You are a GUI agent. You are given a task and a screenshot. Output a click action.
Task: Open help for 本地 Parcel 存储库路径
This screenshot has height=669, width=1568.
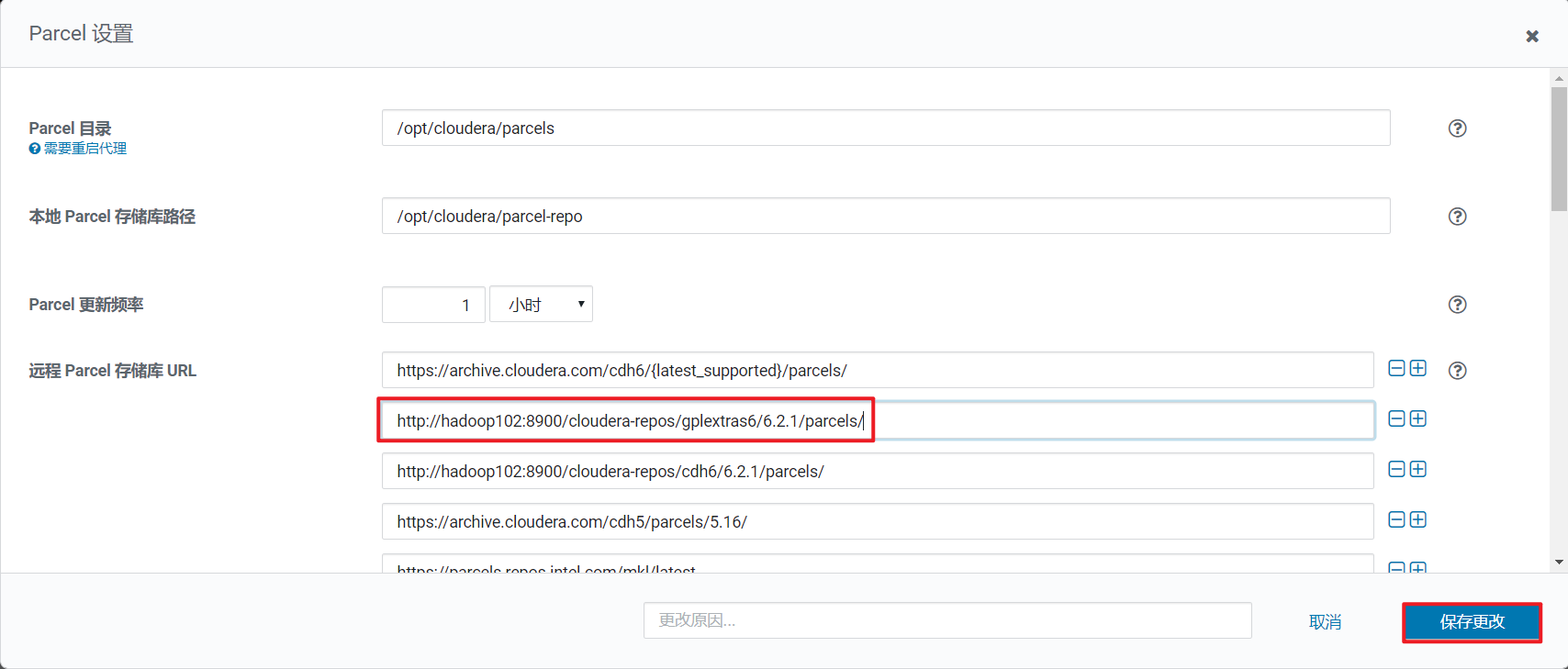[1457, 217]
